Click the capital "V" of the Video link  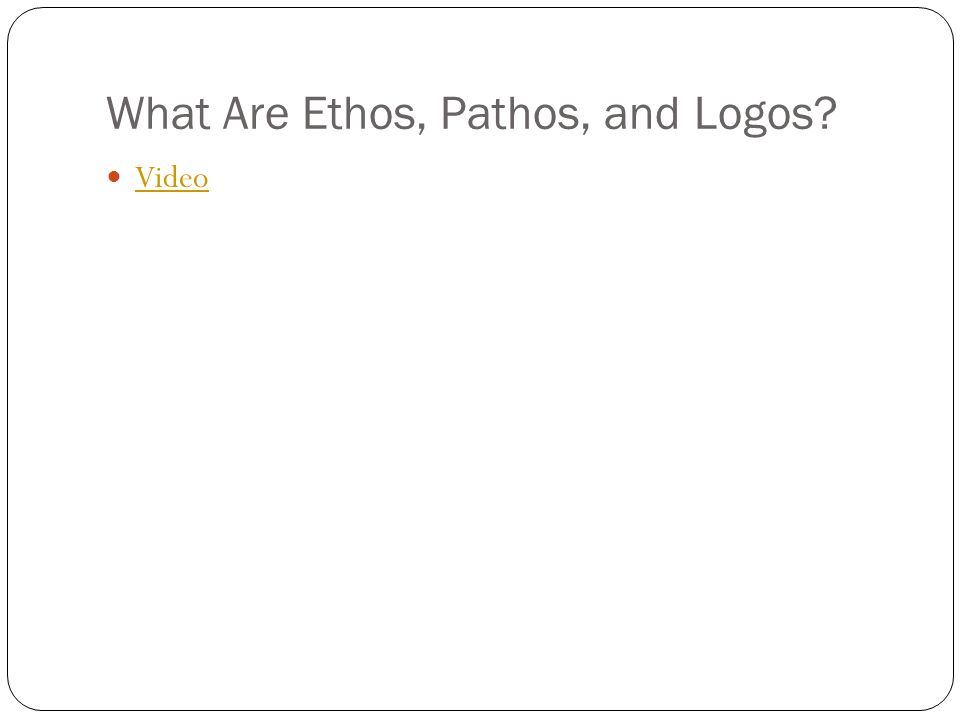(x=146, y=178)
